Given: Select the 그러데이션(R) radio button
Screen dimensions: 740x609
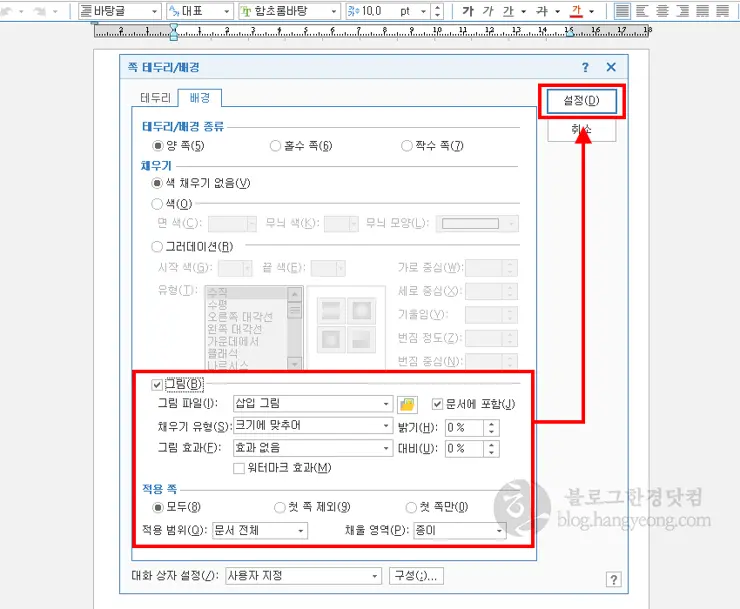Looking at the screenshot, I should pyautogui.click(x=157, y=246).
